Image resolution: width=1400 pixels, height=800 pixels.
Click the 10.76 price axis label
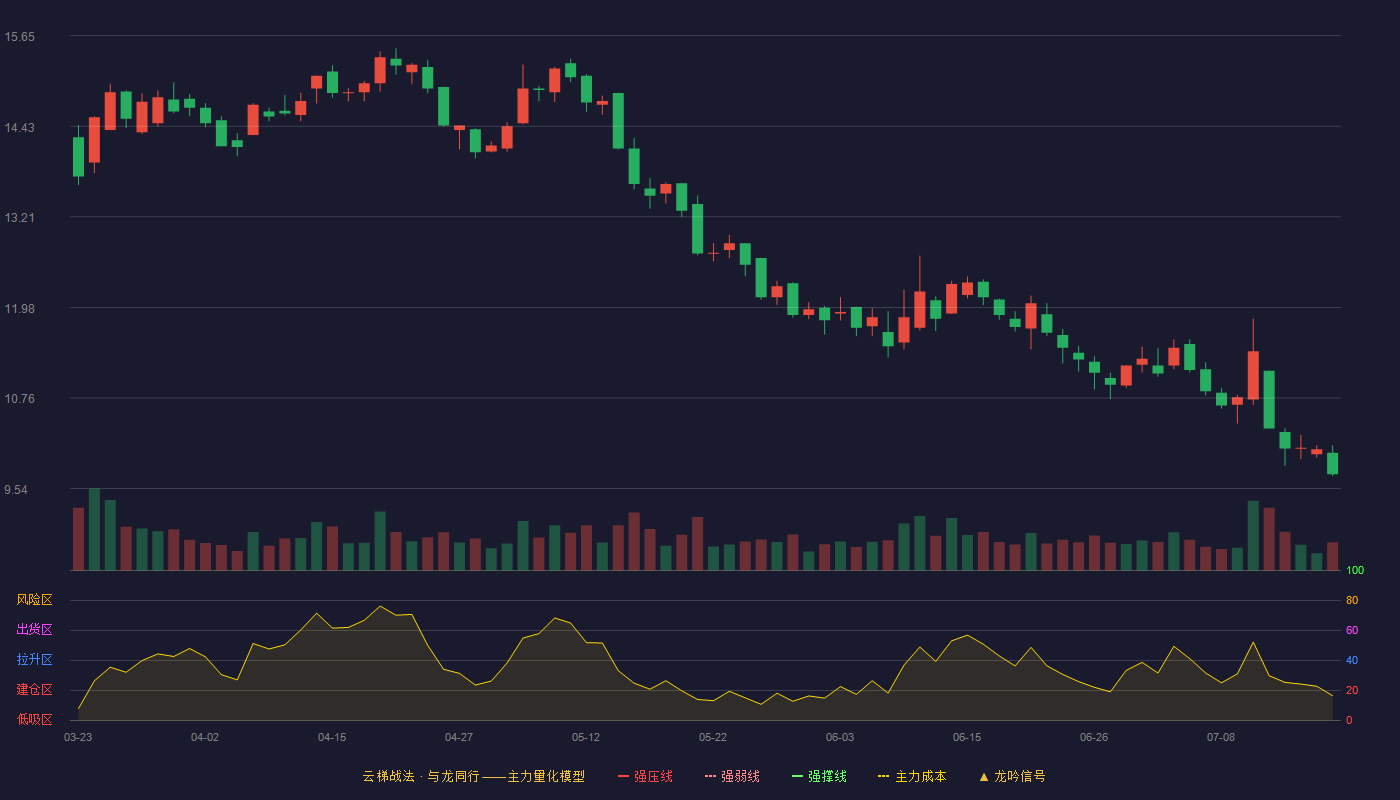tap(20, 399)
